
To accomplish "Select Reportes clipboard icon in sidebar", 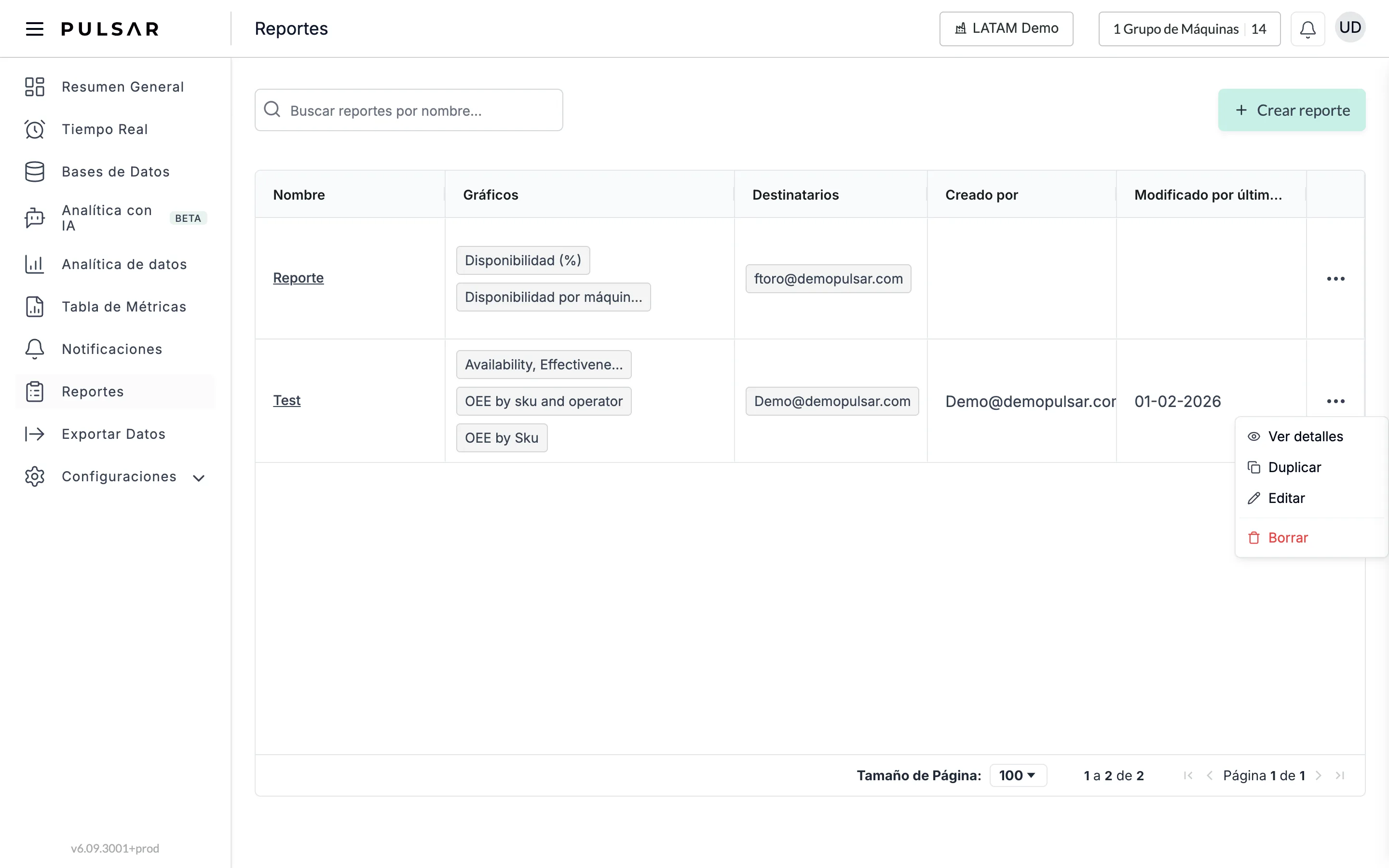I will click(34, 392).
